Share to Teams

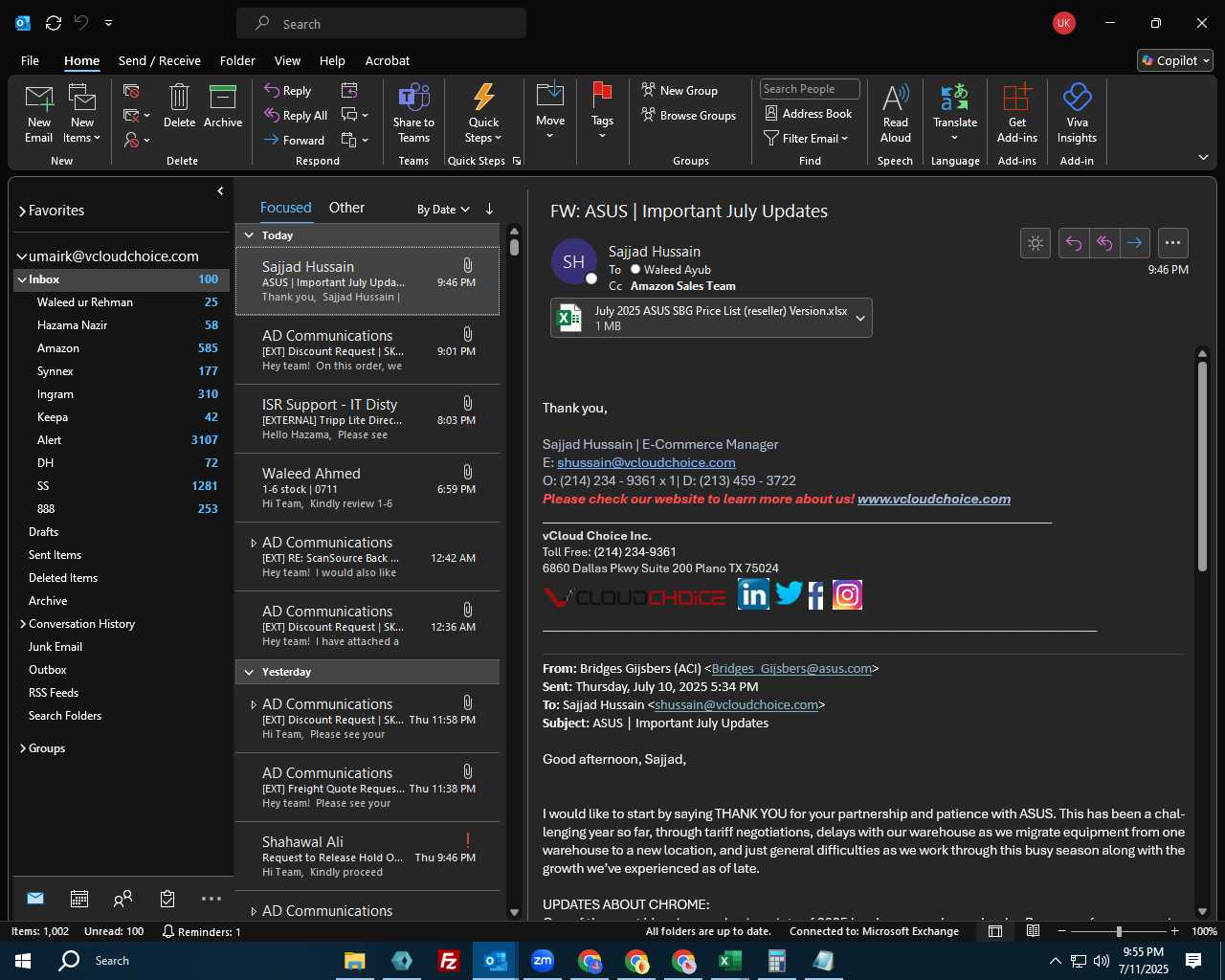[413, 113]
